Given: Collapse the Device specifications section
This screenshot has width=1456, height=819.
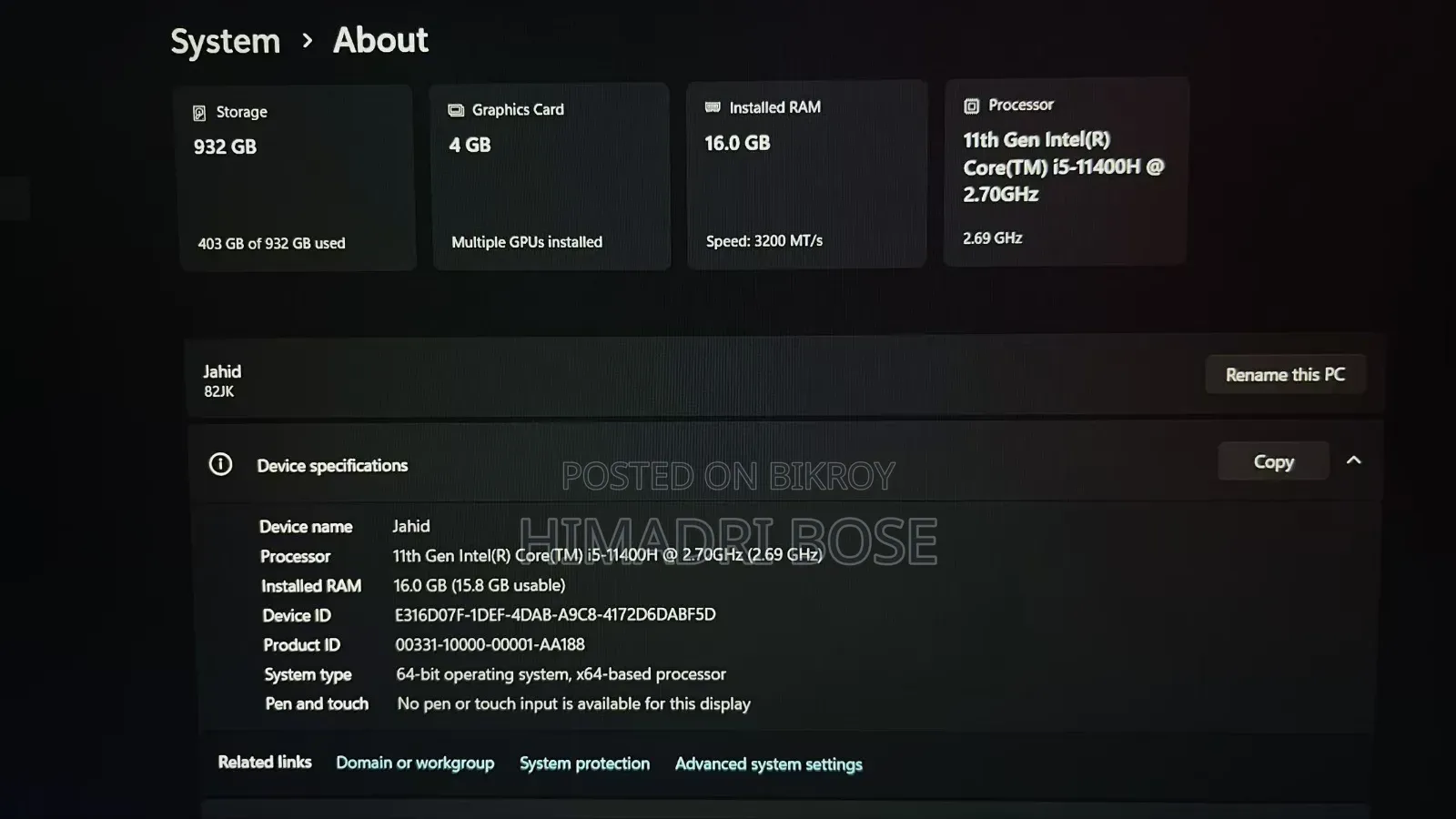Looking at the screenshot, I should (1353, 460).
